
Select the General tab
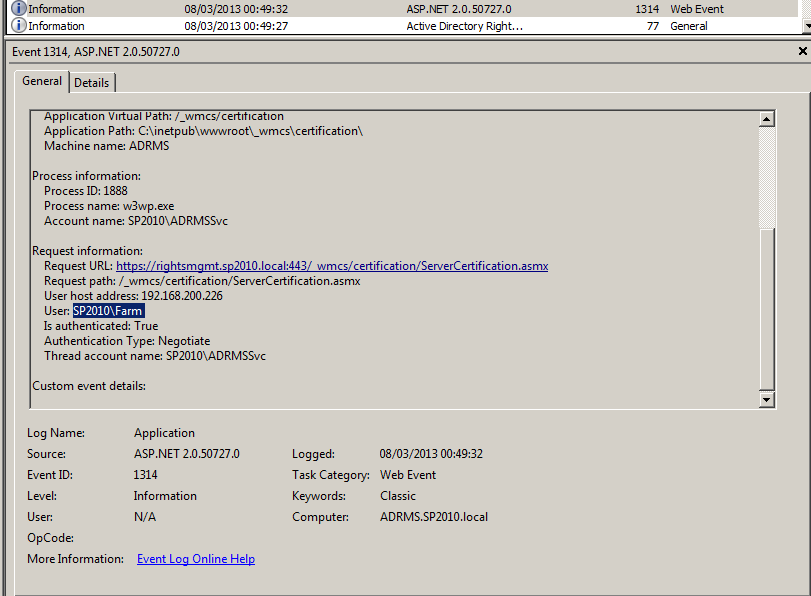[x=42, y=82]
